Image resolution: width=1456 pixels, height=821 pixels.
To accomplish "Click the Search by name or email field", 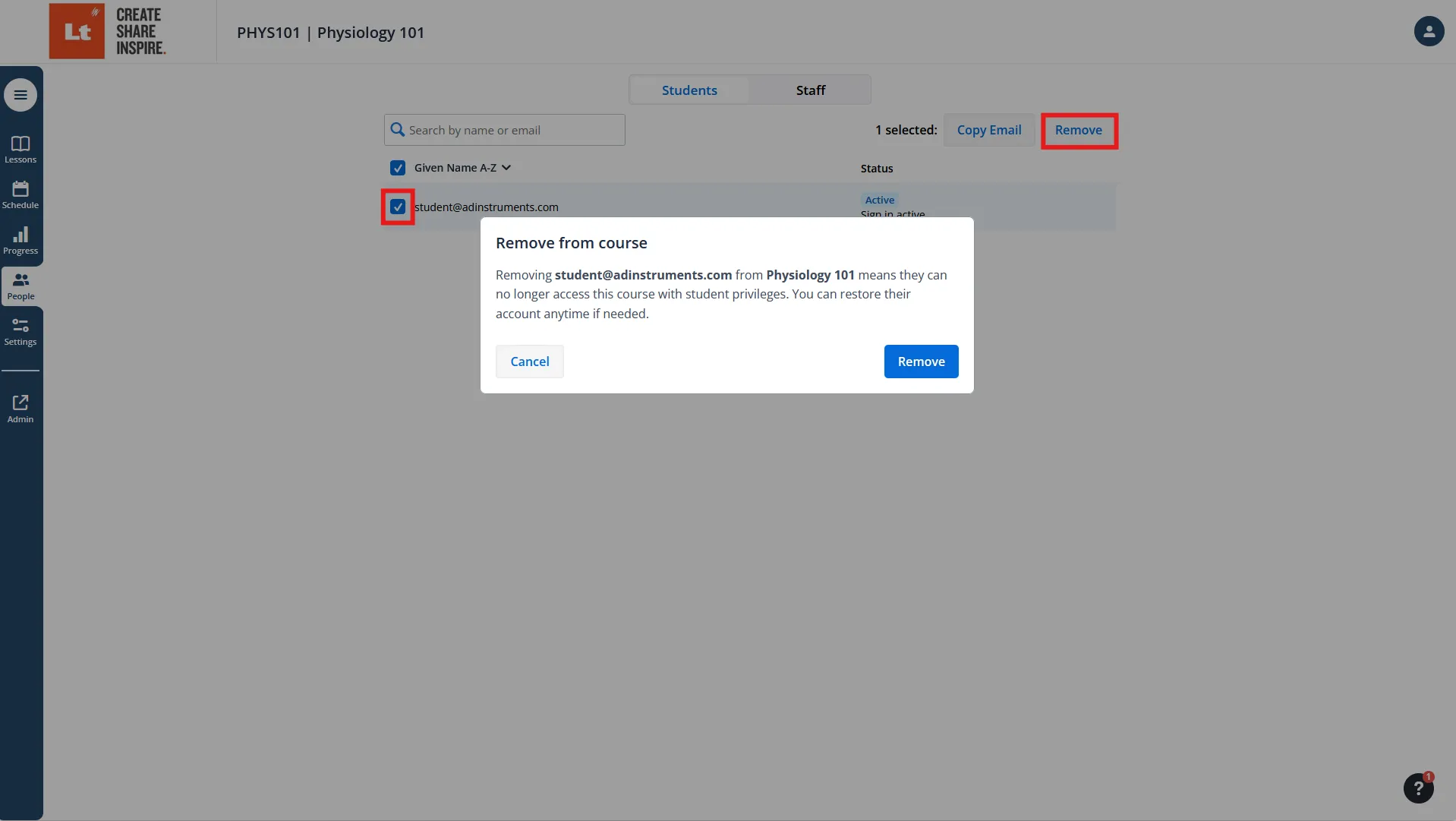I will 505,130.
